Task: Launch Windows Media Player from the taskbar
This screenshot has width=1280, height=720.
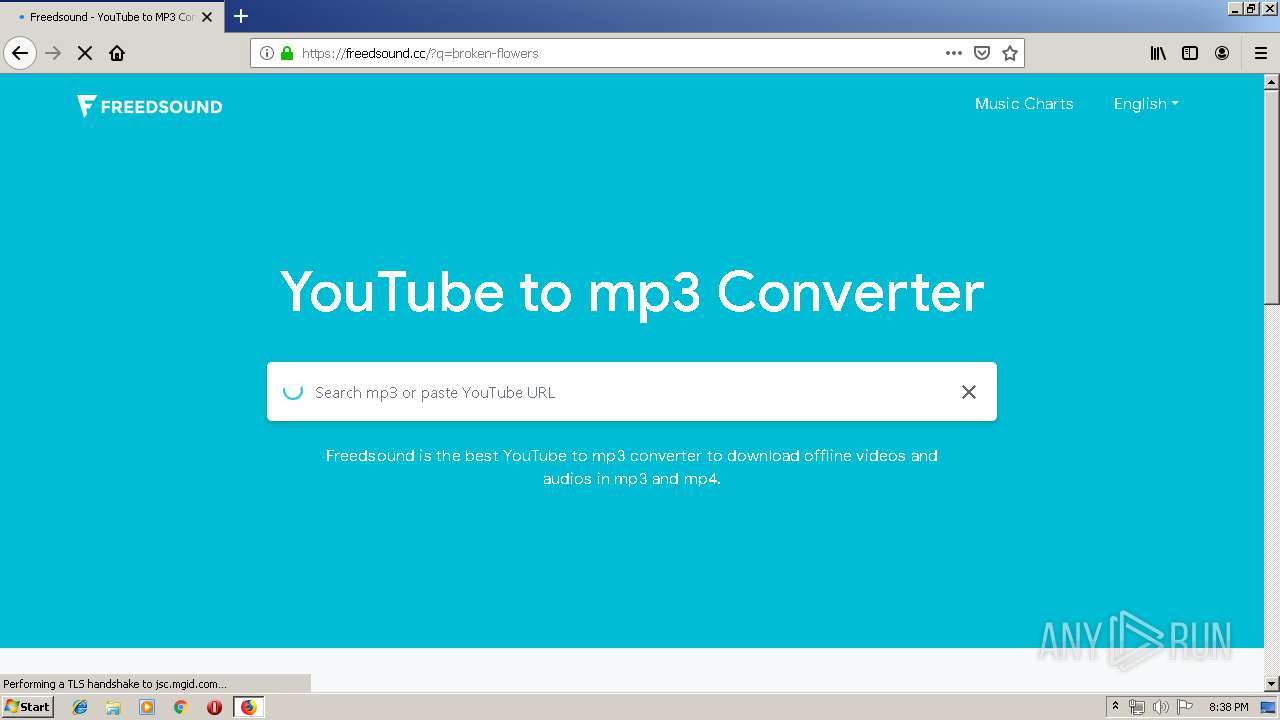Action: [147, 707]
